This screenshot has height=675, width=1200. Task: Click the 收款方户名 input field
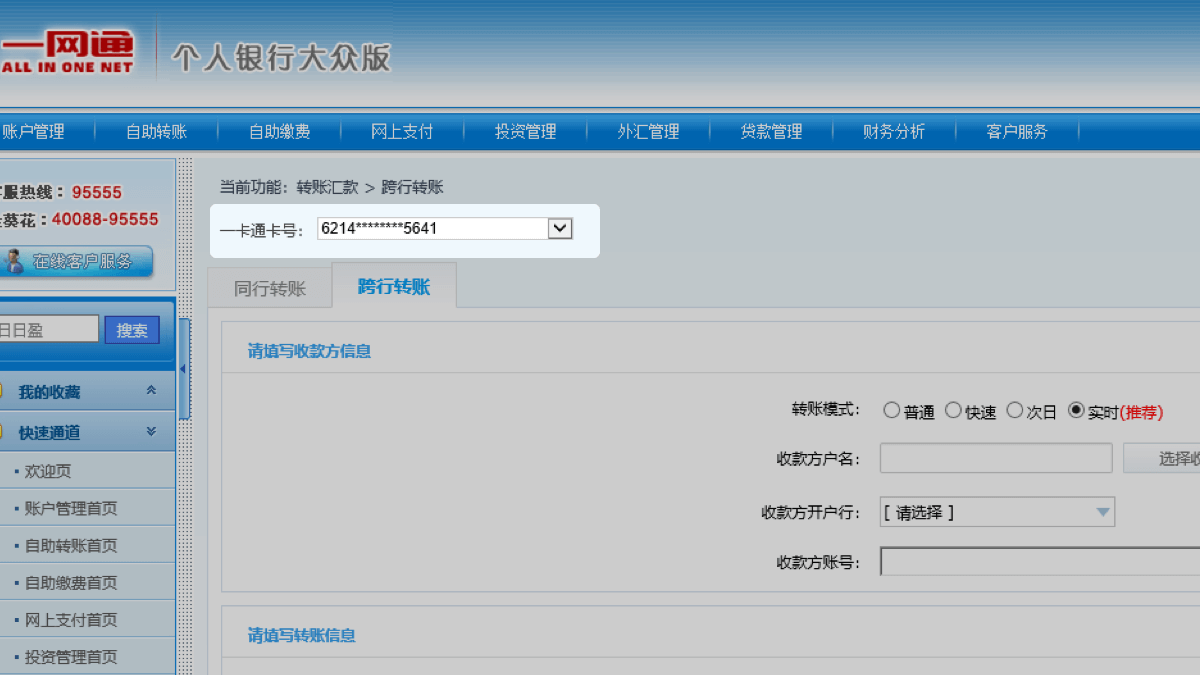(996, 458)
